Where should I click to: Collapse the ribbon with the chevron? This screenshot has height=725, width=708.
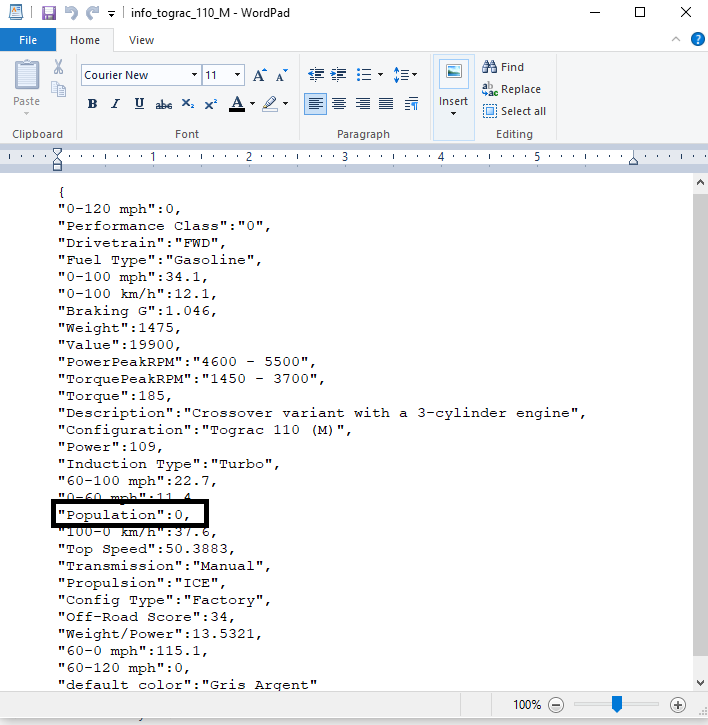point(676,39)
